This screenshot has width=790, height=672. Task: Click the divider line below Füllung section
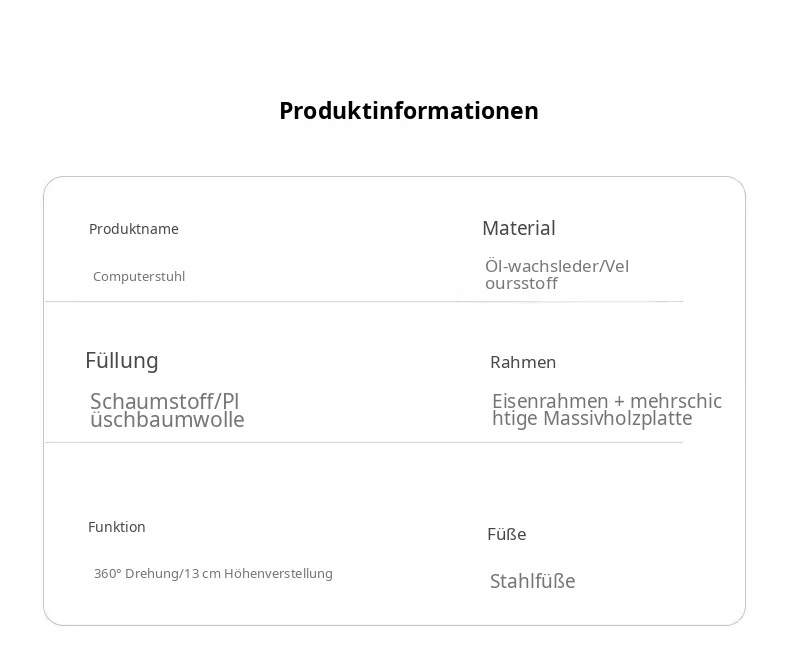(x=364, y=443)
